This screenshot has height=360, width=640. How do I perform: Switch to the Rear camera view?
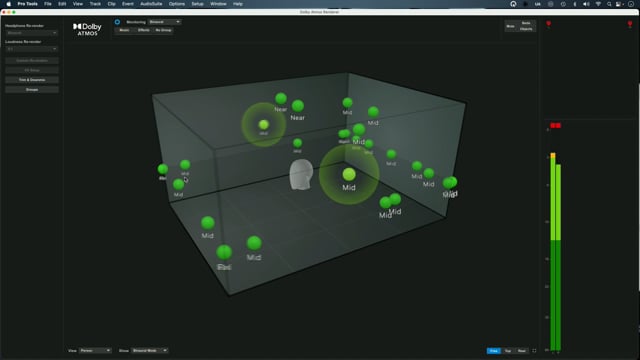522,351
